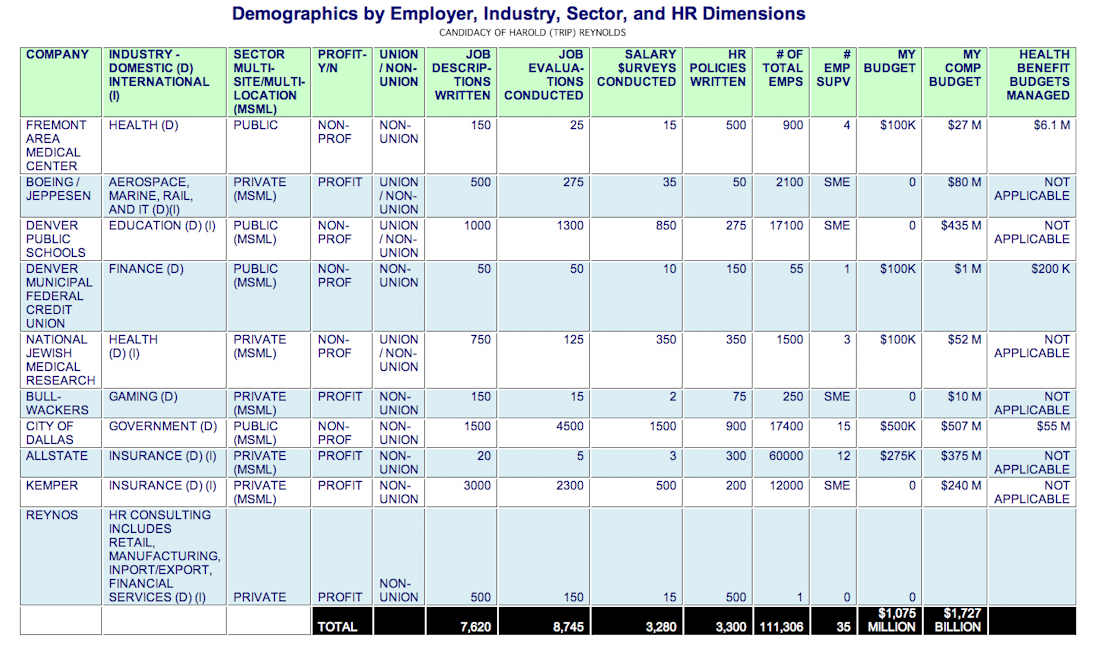Click the FREMONT AREA MEDICAL CENTER company cell
The height and width of the screenshot is (645, 1100).
tap(61, 145)
